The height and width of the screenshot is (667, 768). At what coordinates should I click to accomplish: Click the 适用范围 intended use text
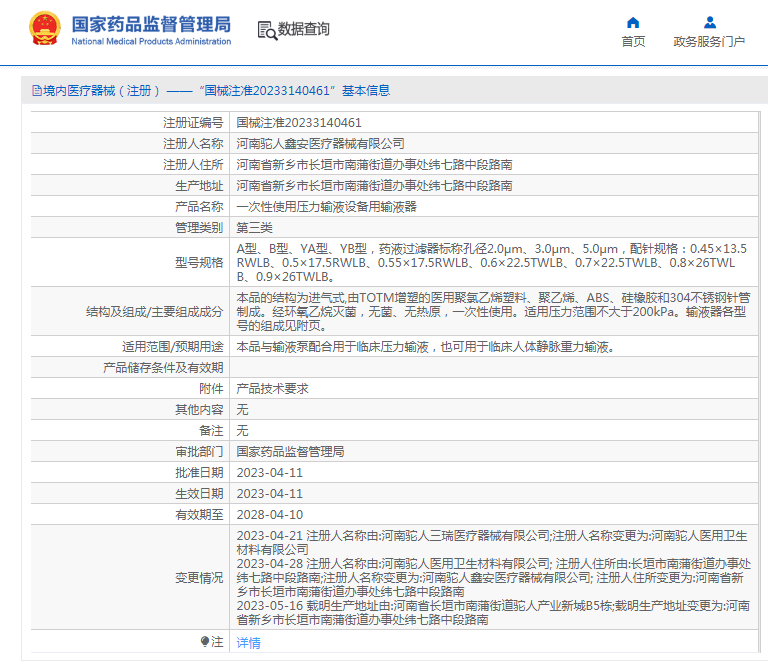pos(426,347)
